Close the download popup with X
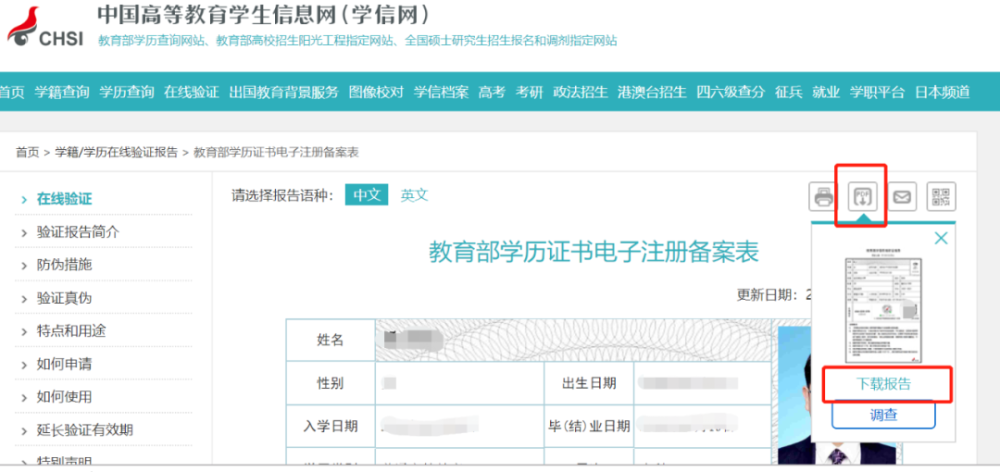The height and width of the screenshot is (472, 1000). [x=941, y=239]
